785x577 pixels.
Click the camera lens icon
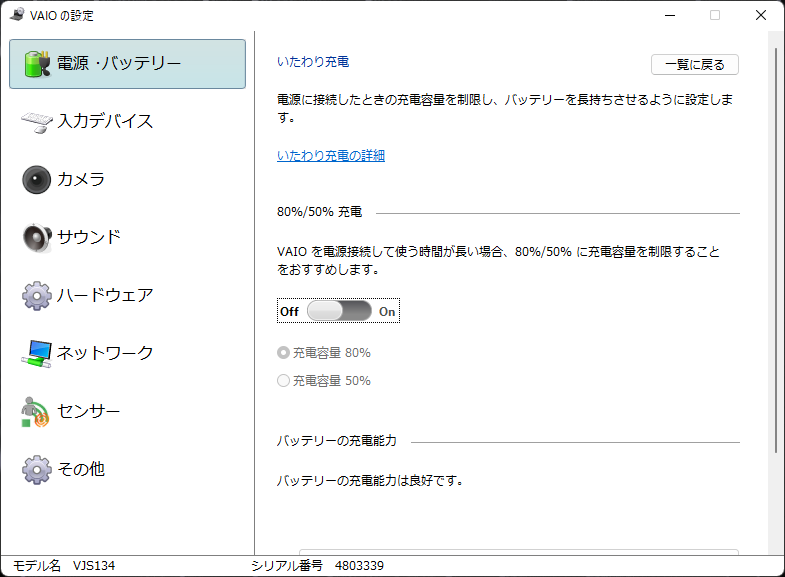(37, 180)
